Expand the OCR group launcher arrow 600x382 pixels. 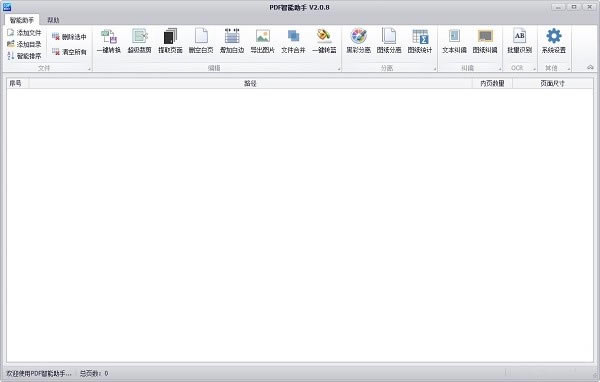click(x=535, y=69)
